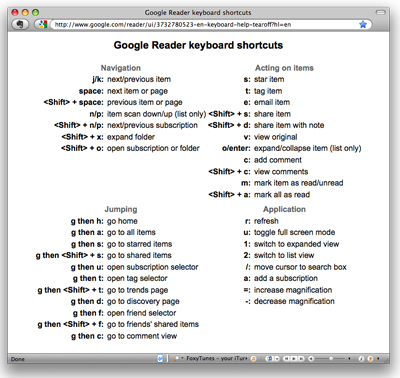Click the 'Navigation' section heading

121,68
